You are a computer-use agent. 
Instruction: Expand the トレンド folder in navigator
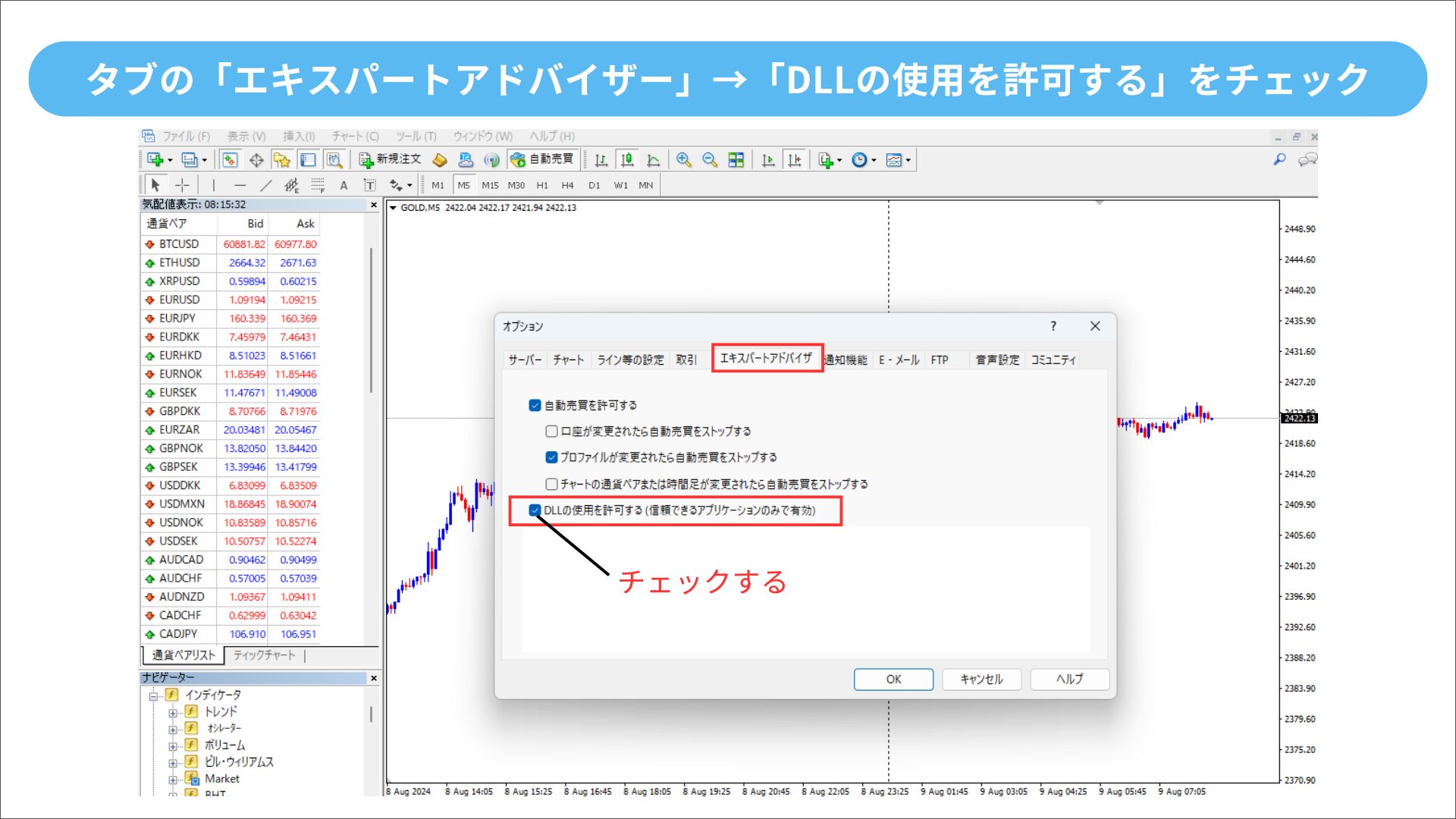172,712
